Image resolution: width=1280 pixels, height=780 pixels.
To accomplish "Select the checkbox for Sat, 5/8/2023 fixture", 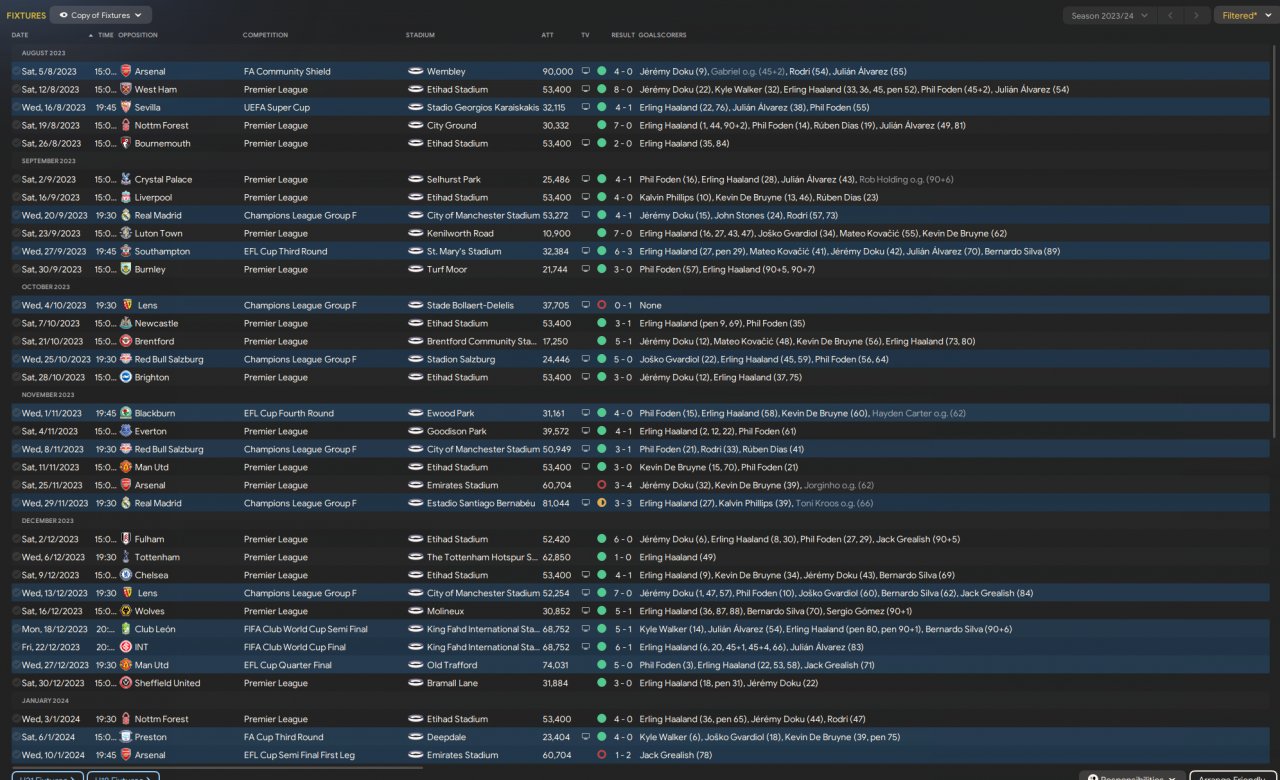I will pyautogui.click(x=16, y=71).
